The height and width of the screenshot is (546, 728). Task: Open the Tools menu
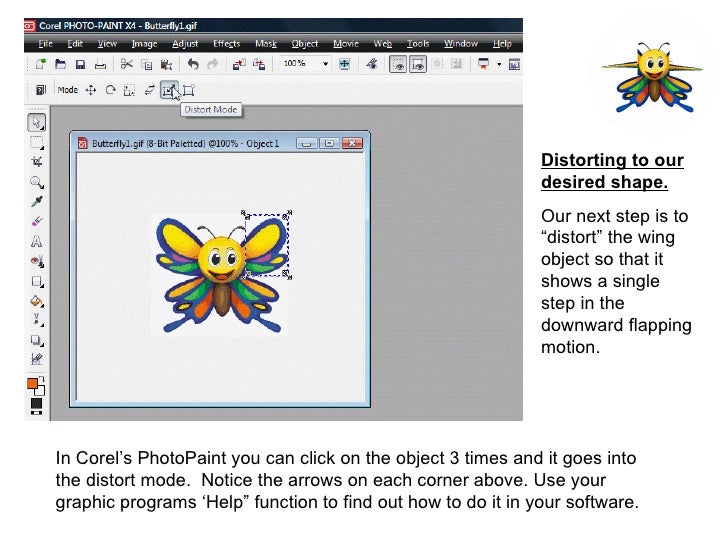[x=418, y=44]
